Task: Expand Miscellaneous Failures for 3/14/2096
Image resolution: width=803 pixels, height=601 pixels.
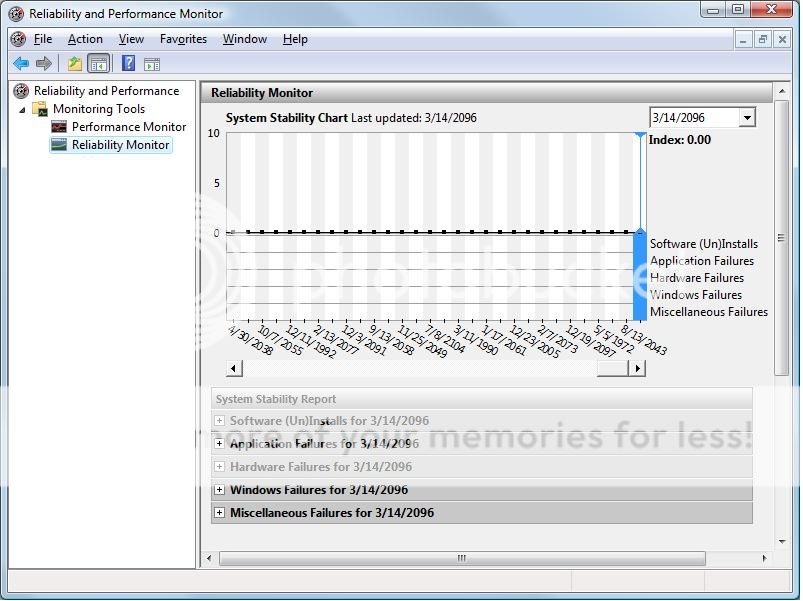Action: (x=220, y=513)
